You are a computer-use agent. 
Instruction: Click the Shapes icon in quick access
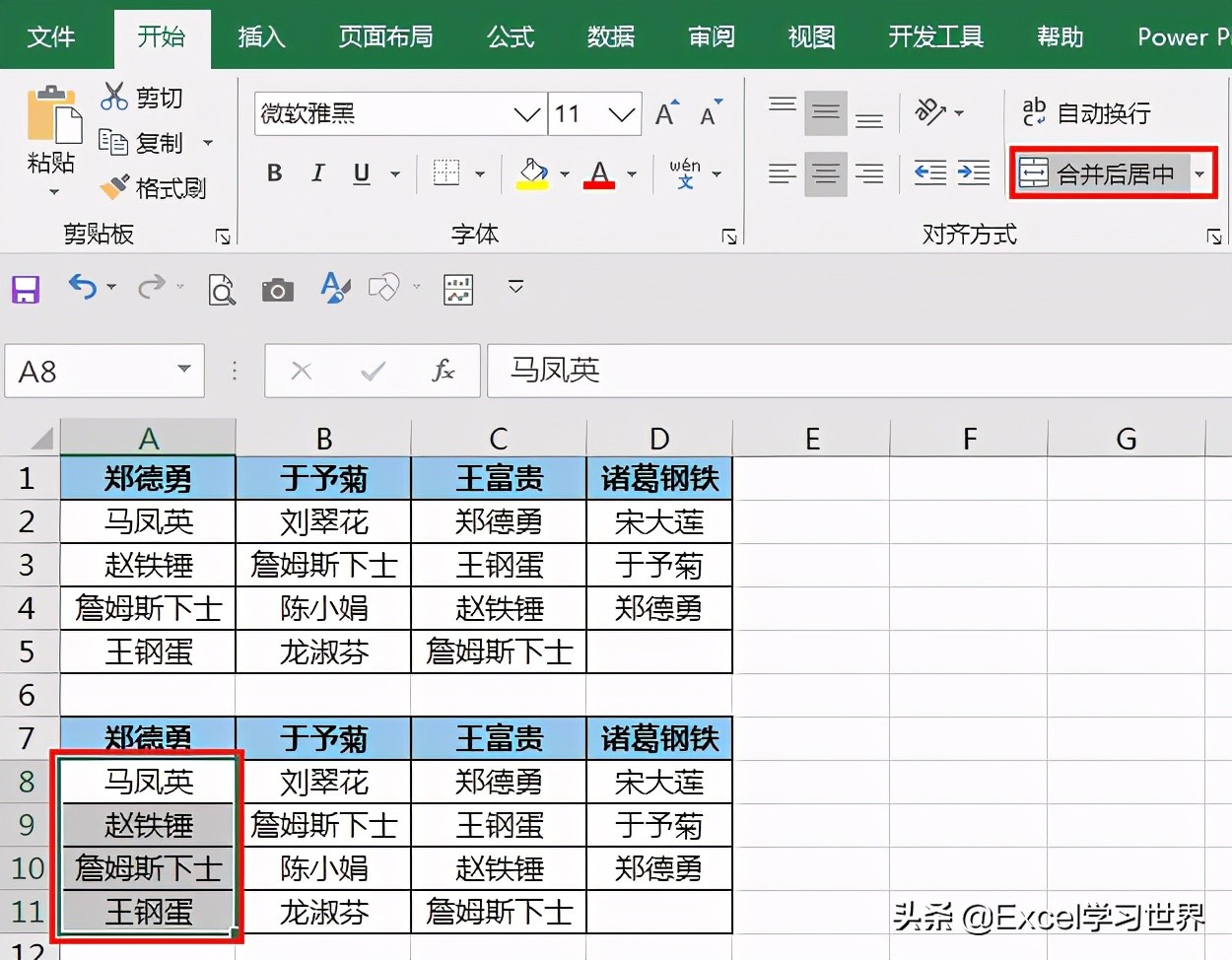point(383,288)
